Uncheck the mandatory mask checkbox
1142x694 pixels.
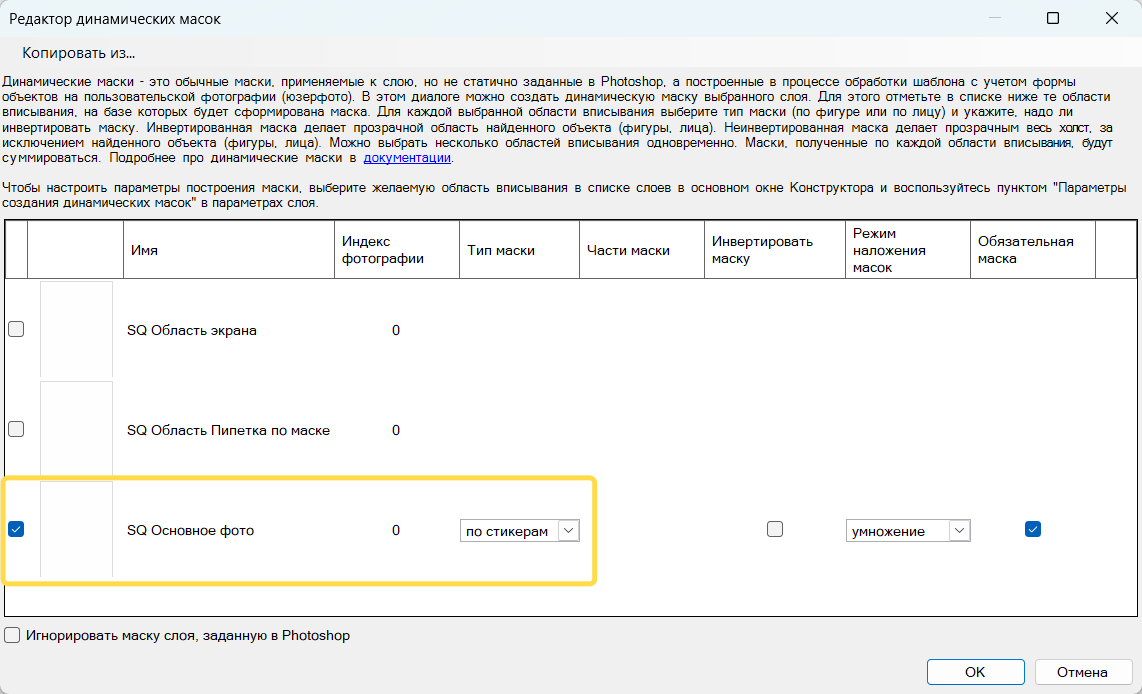(1033, 530)
